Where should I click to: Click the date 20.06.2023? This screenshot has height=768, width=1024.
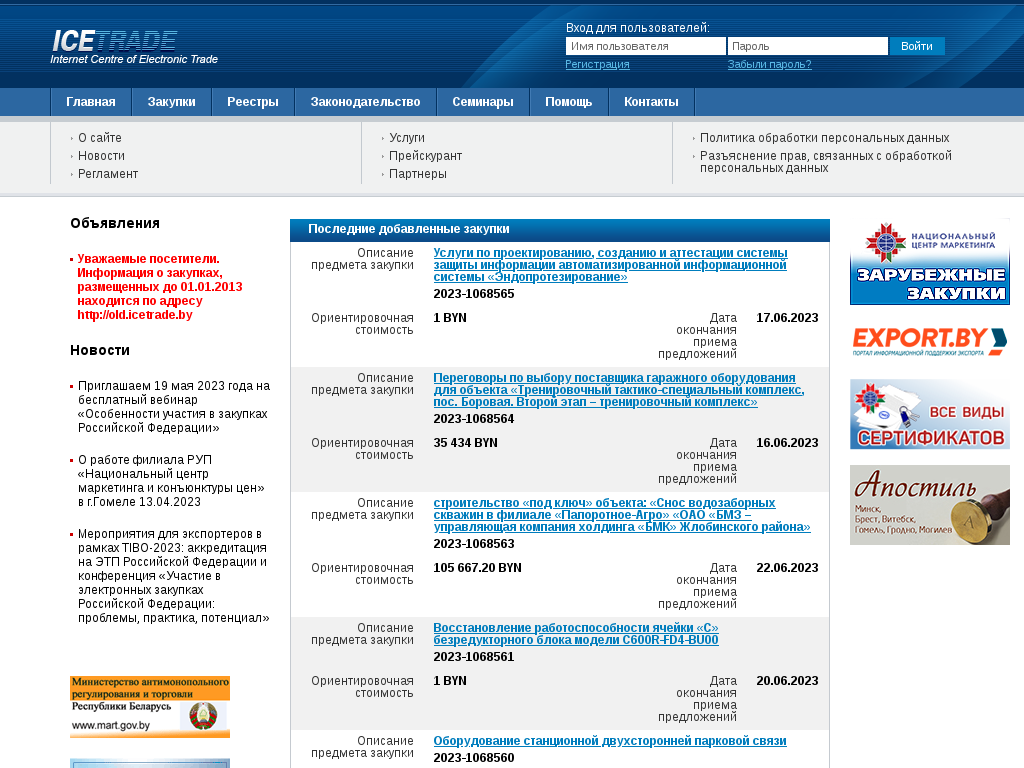click(x=787, y=681)
